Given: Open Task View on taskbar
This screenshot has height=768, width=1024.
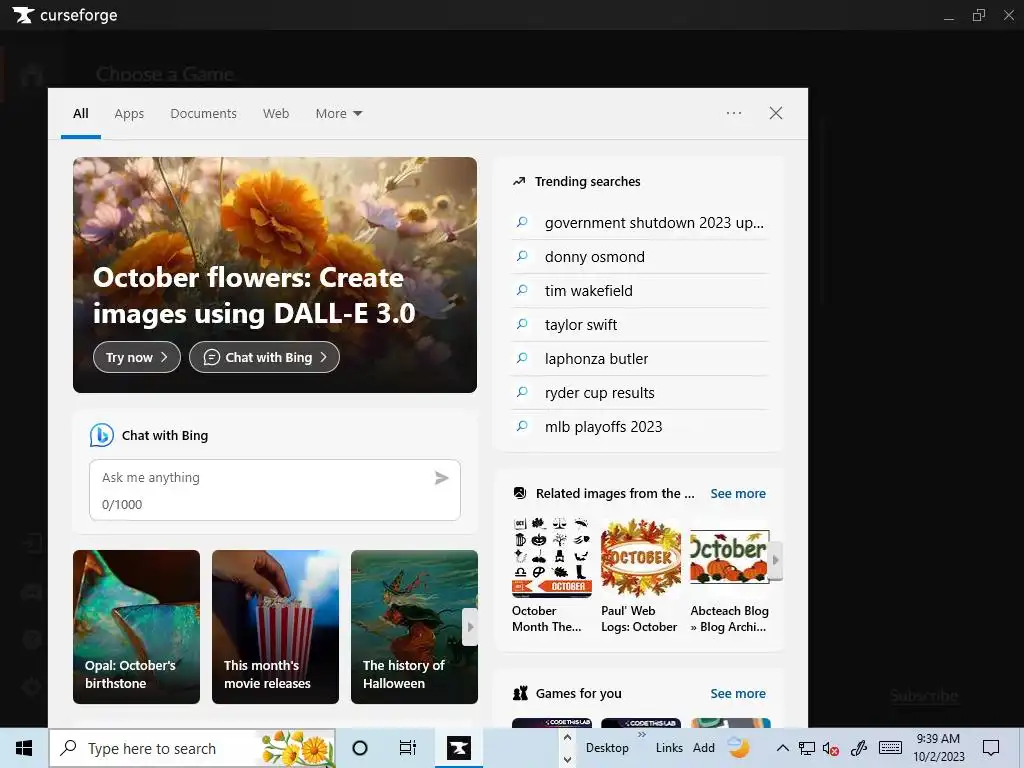Looking at the screenshot, I should (x=408, y=748).
